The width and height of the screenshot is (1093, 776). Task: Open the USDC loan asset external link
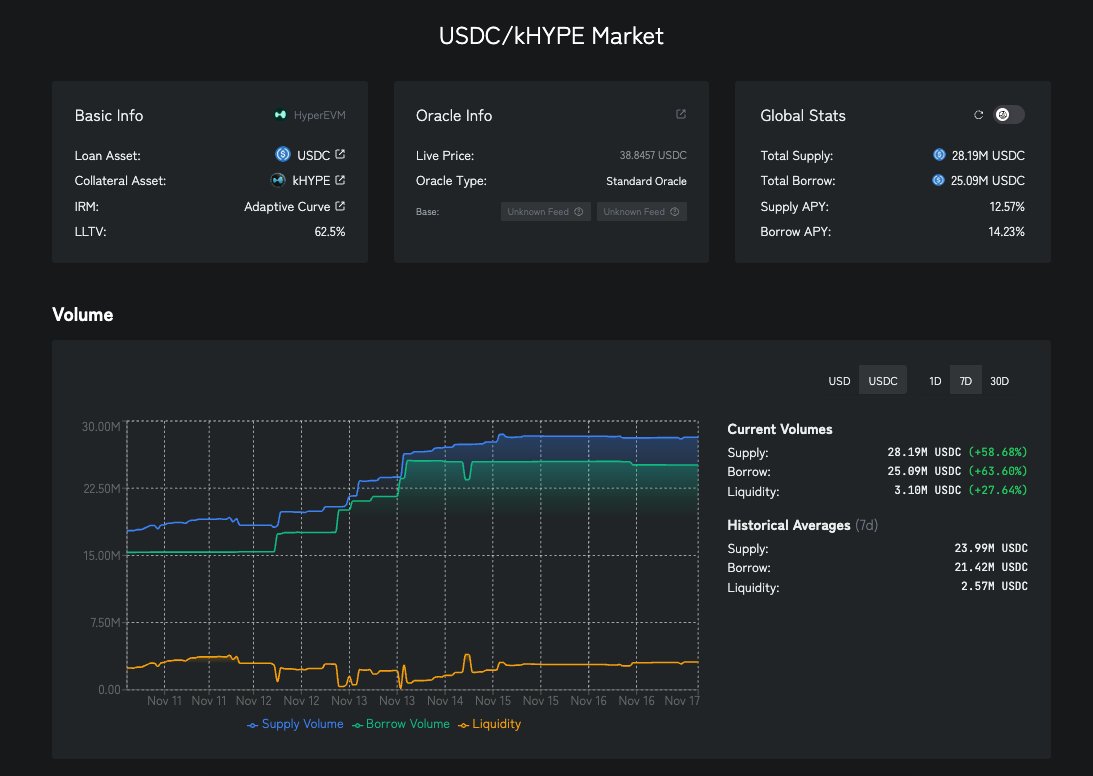340,155
